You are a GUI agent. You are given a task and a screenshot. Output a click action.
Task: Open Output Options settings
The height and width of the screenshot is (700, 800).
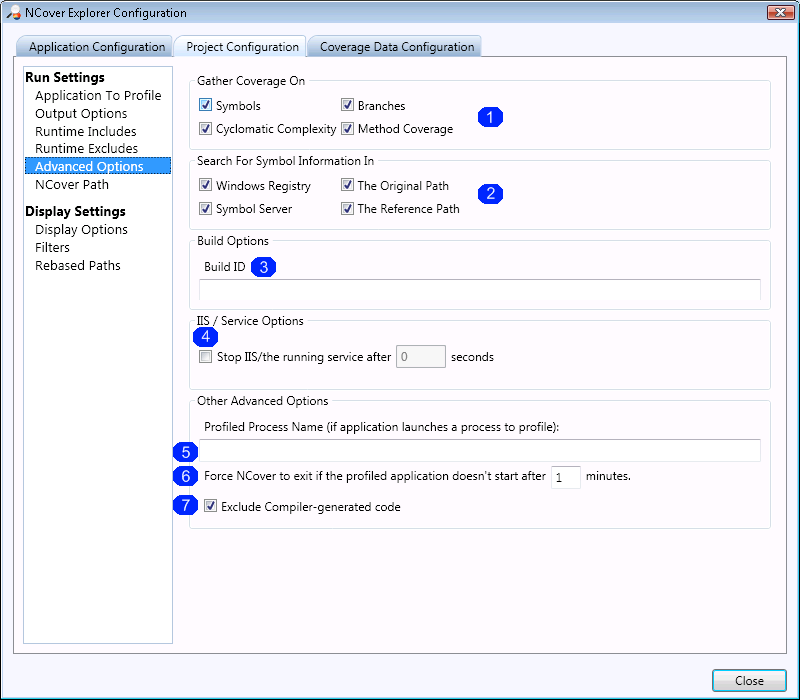[x=81, y=113]
